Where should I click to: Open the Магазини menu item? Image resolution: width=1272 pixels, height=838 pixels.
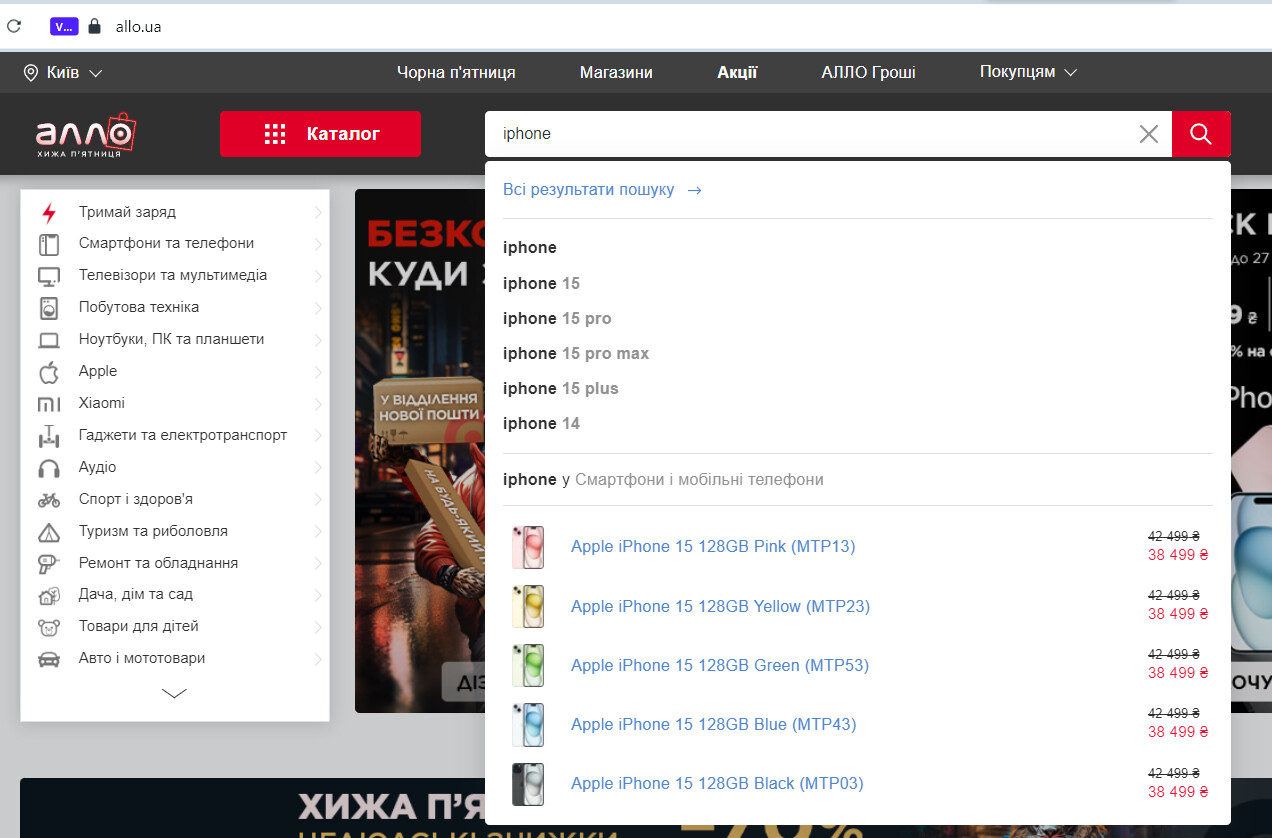[616, 72]
